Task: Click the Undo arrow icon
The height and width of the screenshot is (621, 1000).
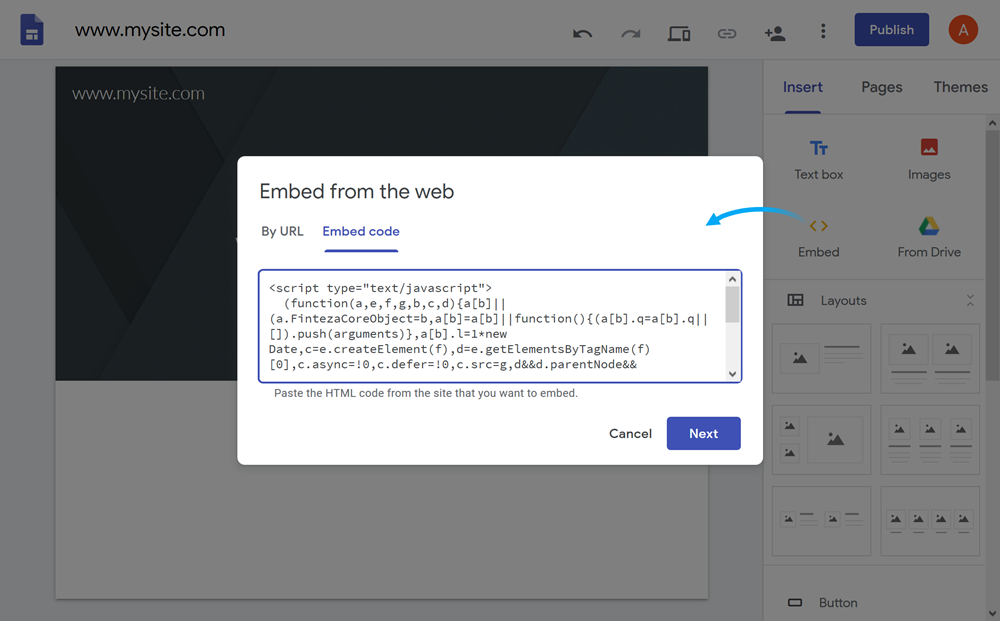Action: [x=582, y=33]
